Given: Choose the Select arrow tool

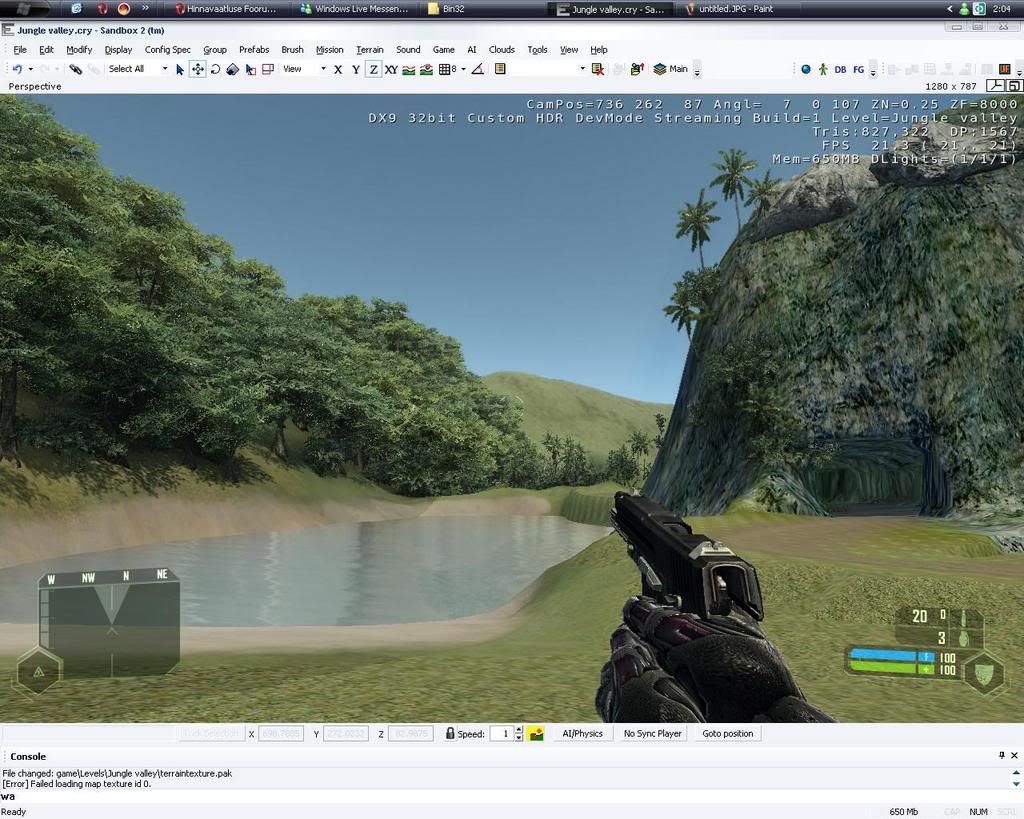Looking at the screenshot, I should [180, 69].
